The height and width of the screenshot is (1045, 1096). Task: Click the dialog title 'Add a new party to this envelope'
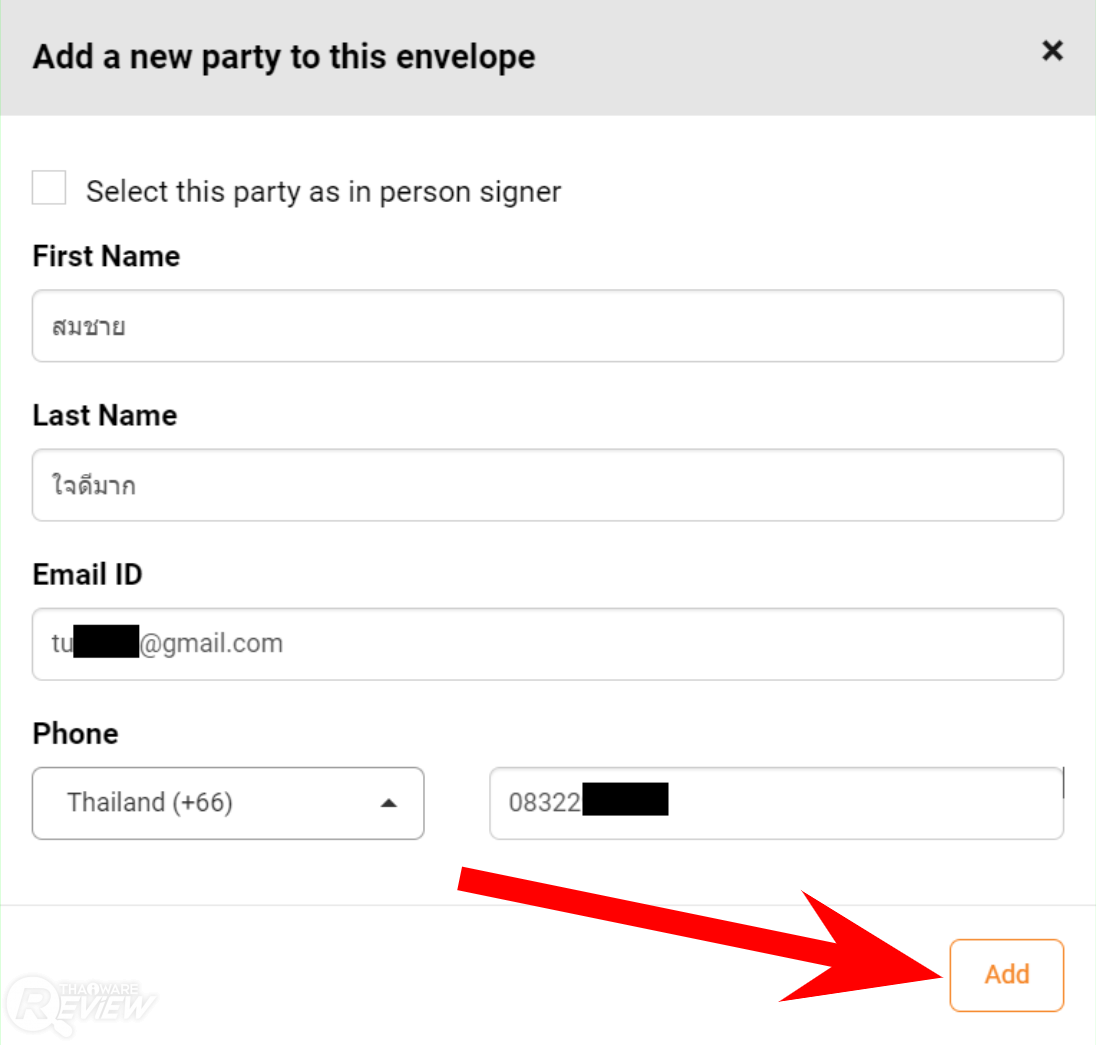[x=284, y=57]
